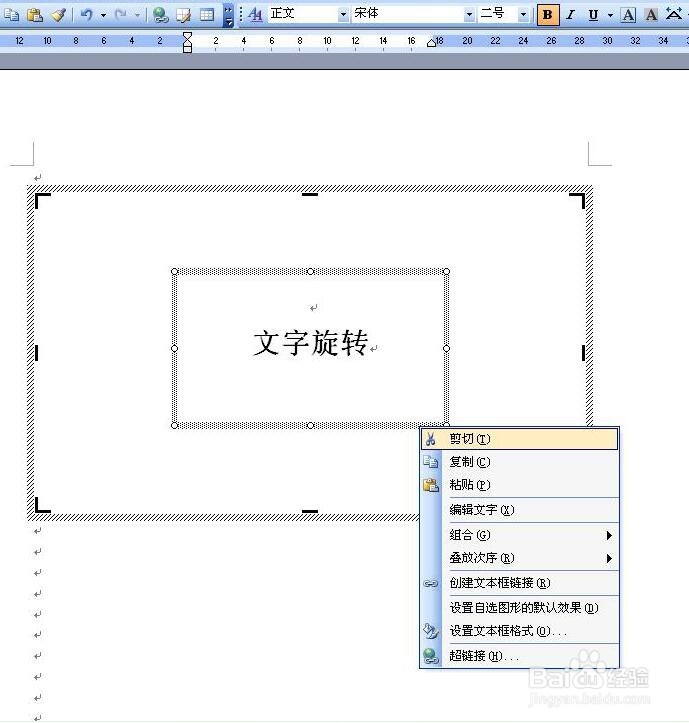Click the style name box 正文

(x=303, y=14)
